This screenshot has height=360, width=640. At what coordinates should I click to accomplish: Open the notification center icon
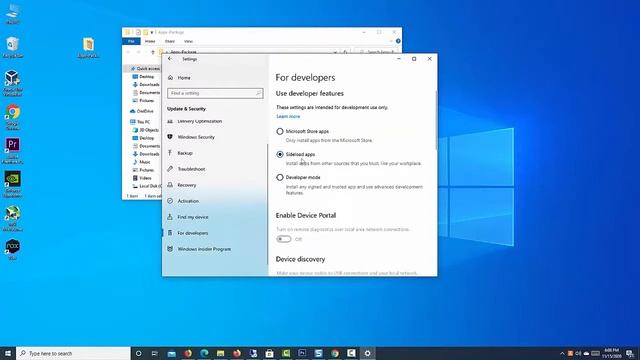[630, 353]
